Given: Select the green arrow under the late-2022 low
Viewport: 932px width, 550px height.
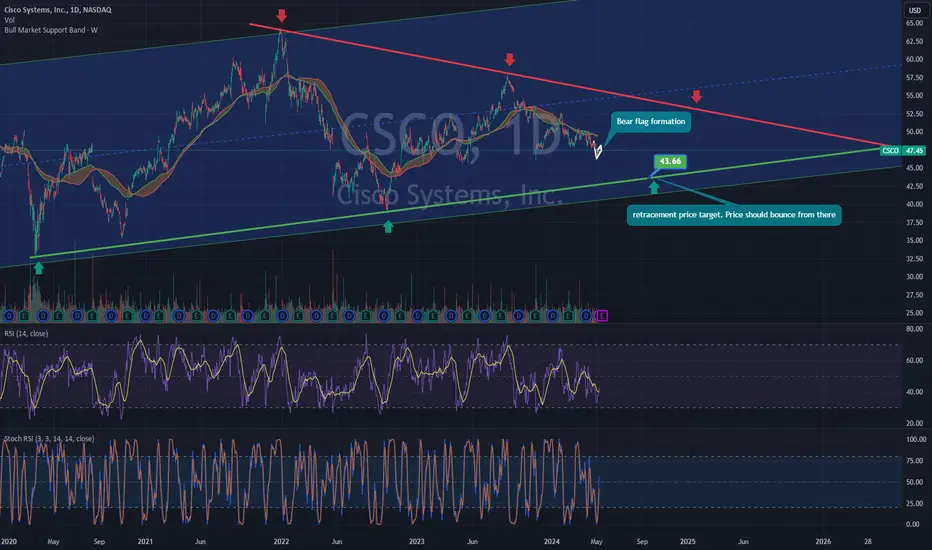Looking at the screenshot, I should coord(388,227).
